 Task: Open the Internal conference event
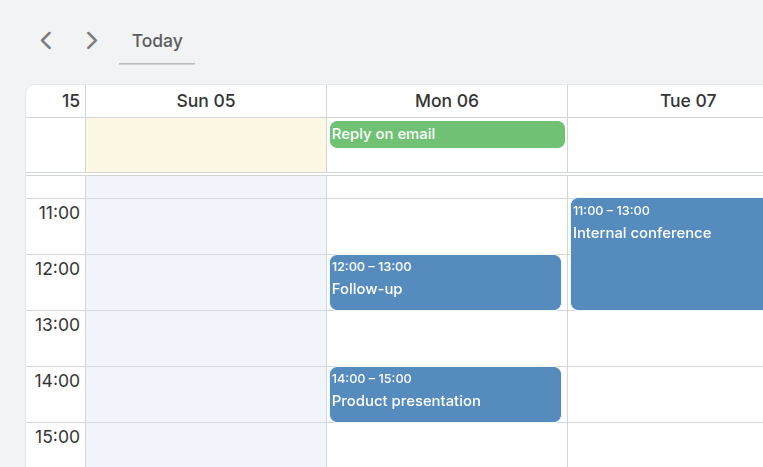[666, 254]
